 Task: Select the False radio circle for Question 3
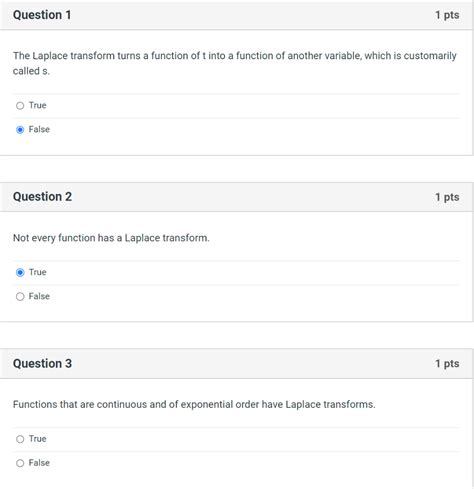(x=20, y=463)
